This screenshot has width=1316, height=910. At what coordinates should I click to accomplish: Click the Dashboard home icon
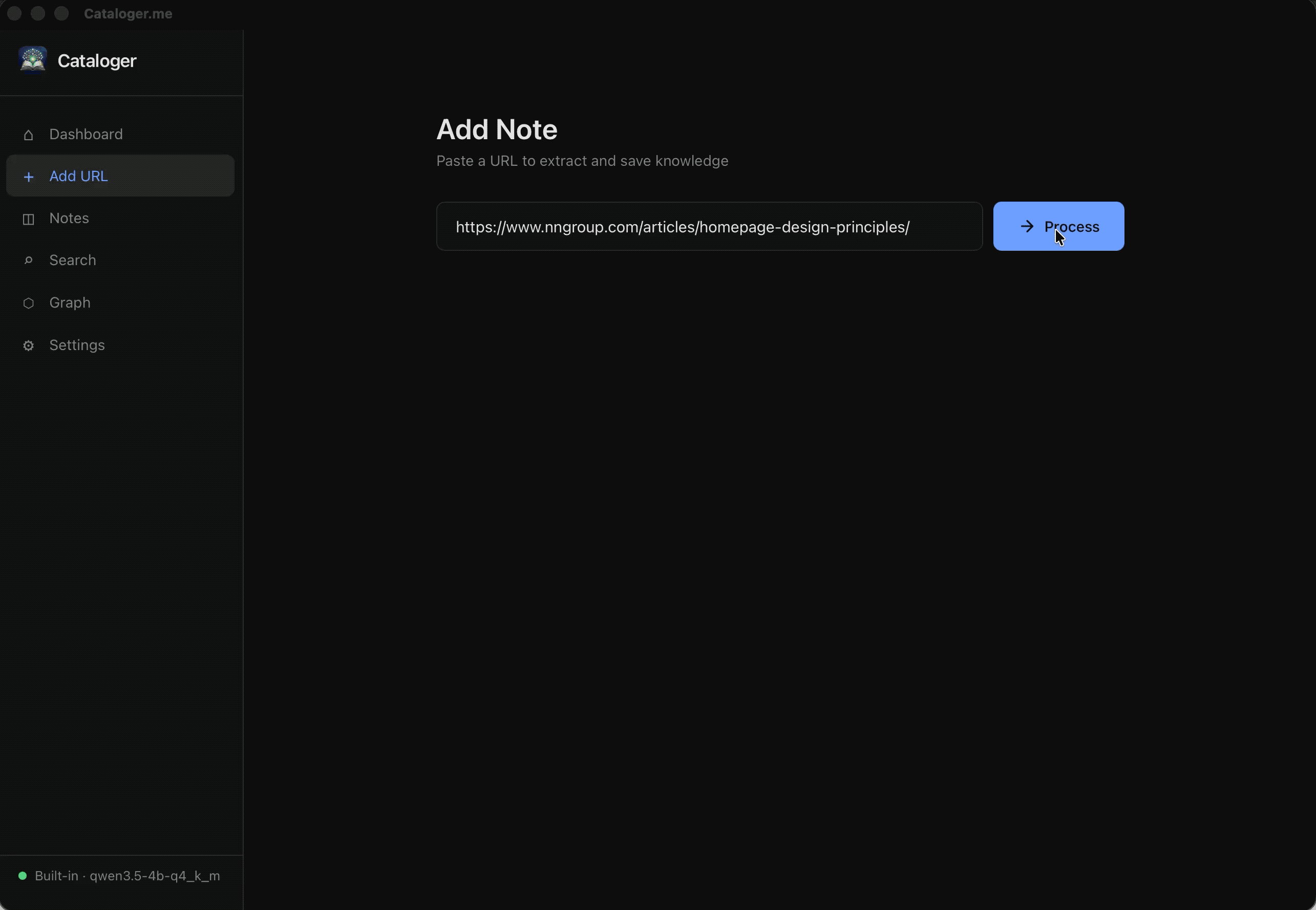29,135
